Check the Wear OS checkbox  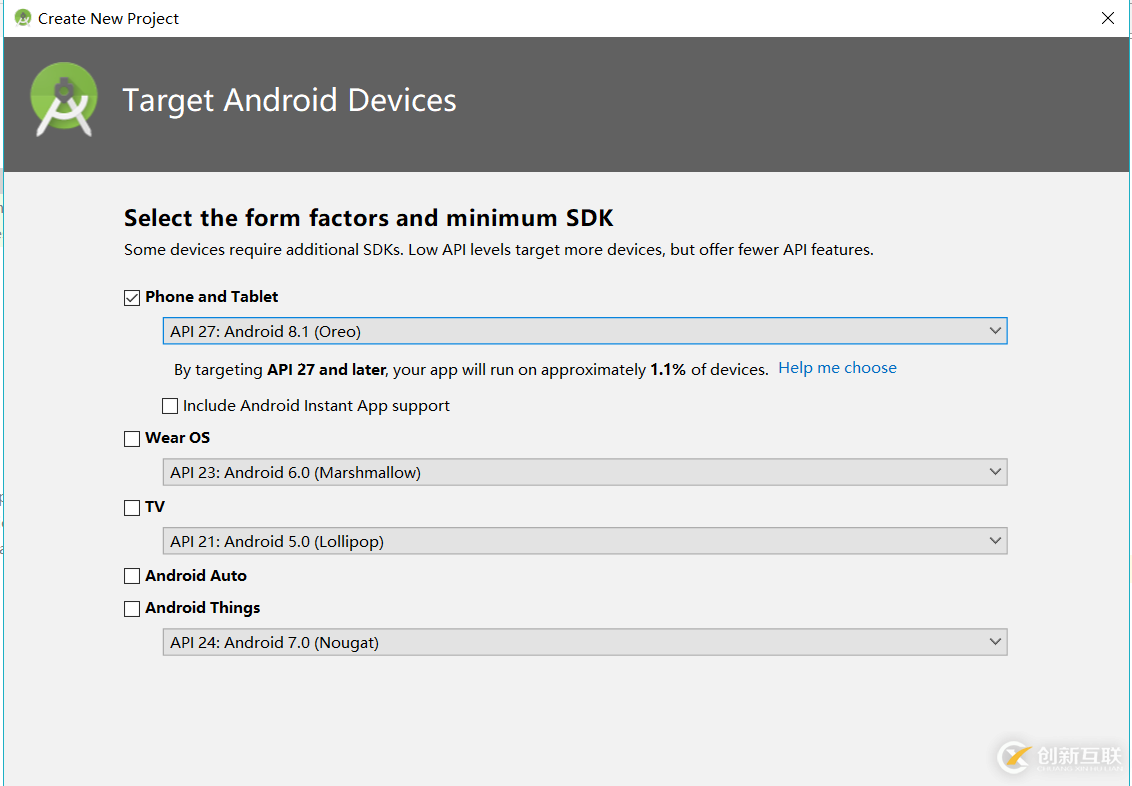coord(131,438)
